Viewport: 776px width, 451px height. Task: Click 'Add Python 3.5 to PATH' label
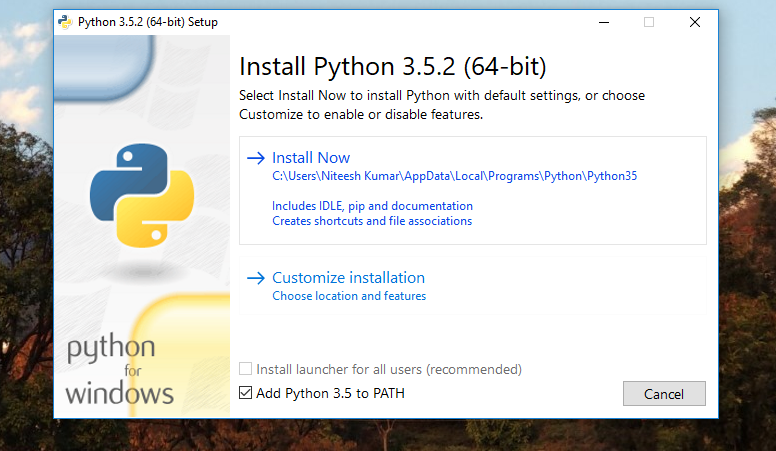pos(331,393)
